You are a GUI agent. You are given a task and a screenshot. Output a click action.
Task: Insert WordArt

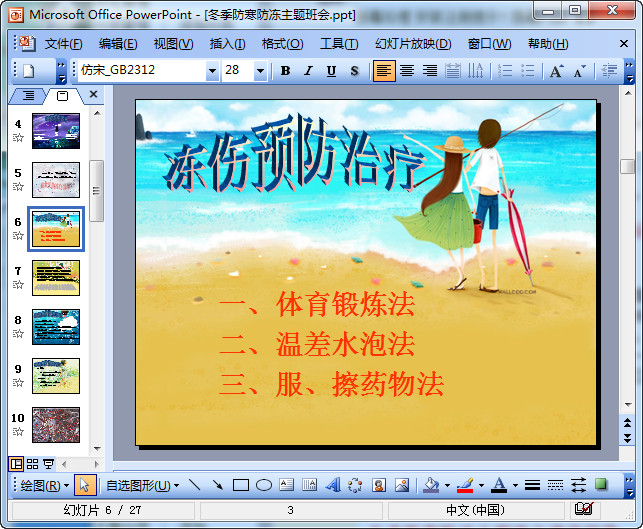[x=333, y=485]
